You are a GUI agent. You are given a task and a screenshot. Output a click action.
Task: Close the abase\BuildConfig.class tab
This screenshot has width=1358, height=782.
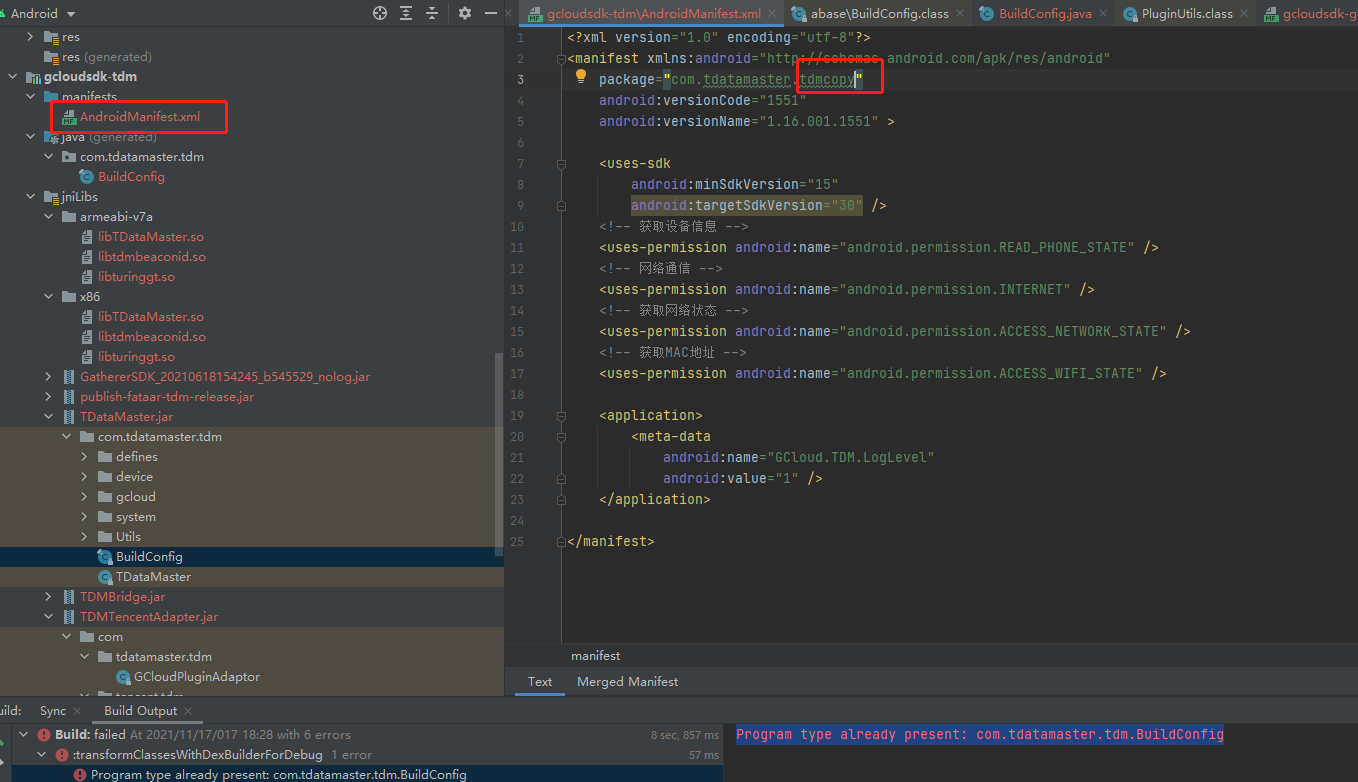point(960,14)
